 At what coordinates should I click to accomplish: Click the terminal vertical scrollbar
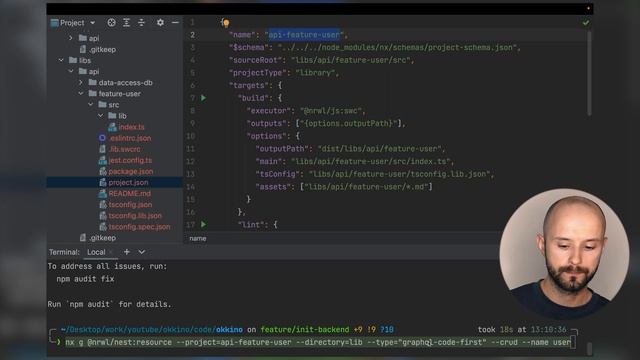(x=589, y=348)
